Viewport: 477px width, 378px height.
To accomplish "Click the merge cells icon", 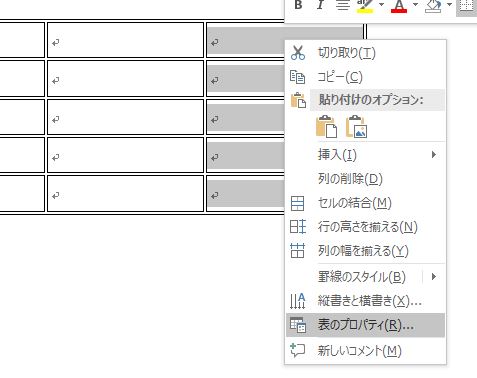I will tap(297, 203).
